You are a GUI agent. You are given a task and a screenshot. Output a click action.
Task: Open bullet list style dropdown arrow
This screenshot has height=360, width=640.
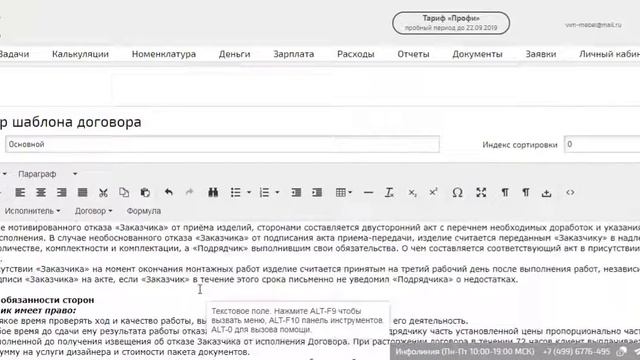pyautogui.click(x=249, y=192)
